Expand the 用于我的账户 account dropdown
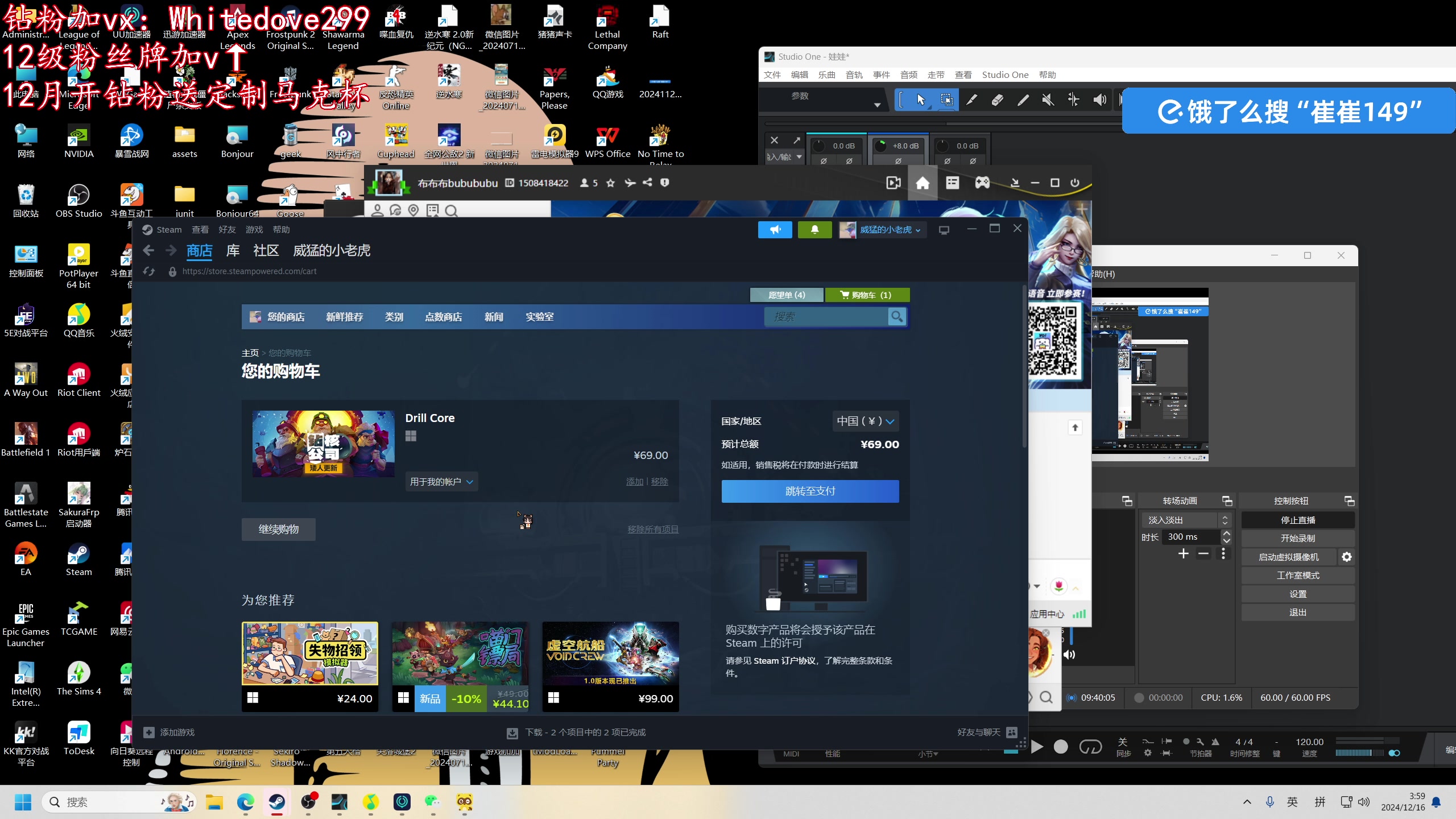Image resolution: width=1456 pixels, height=819 pixels. 441,481
